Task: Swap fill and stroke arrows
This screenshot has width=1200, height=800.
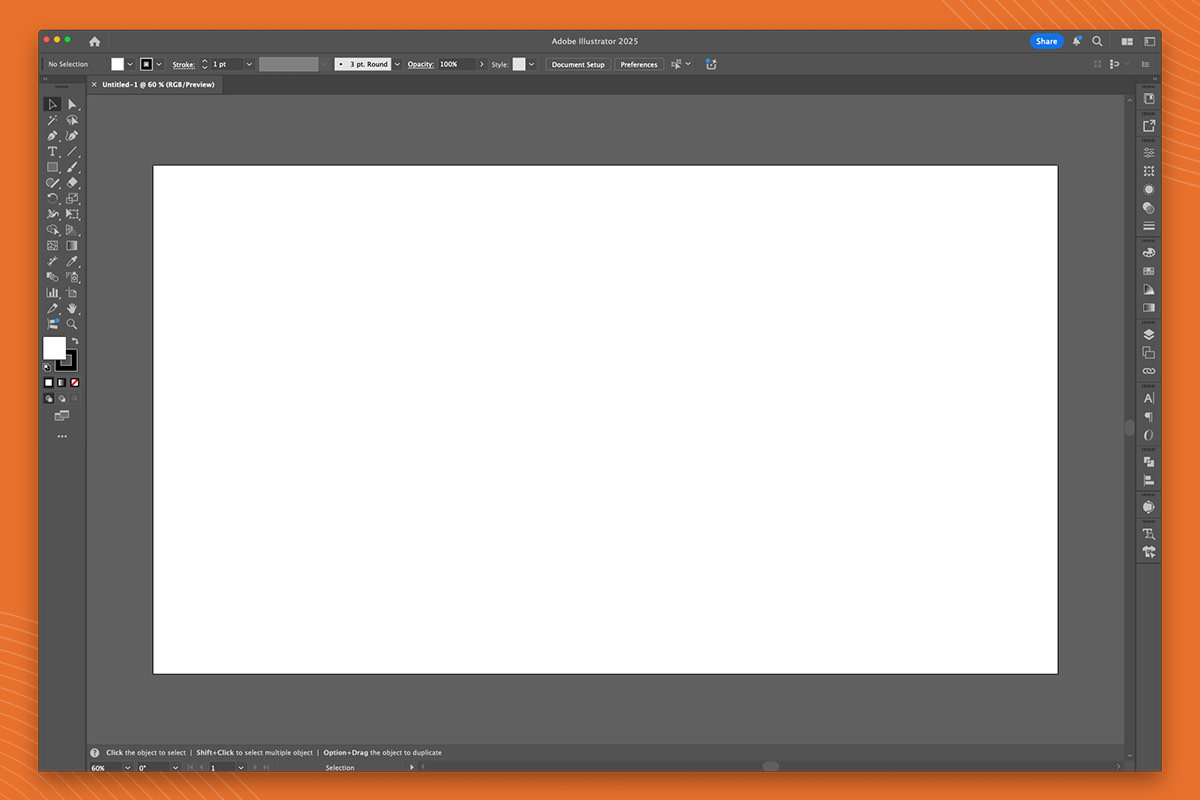Action: pos(74,341)
